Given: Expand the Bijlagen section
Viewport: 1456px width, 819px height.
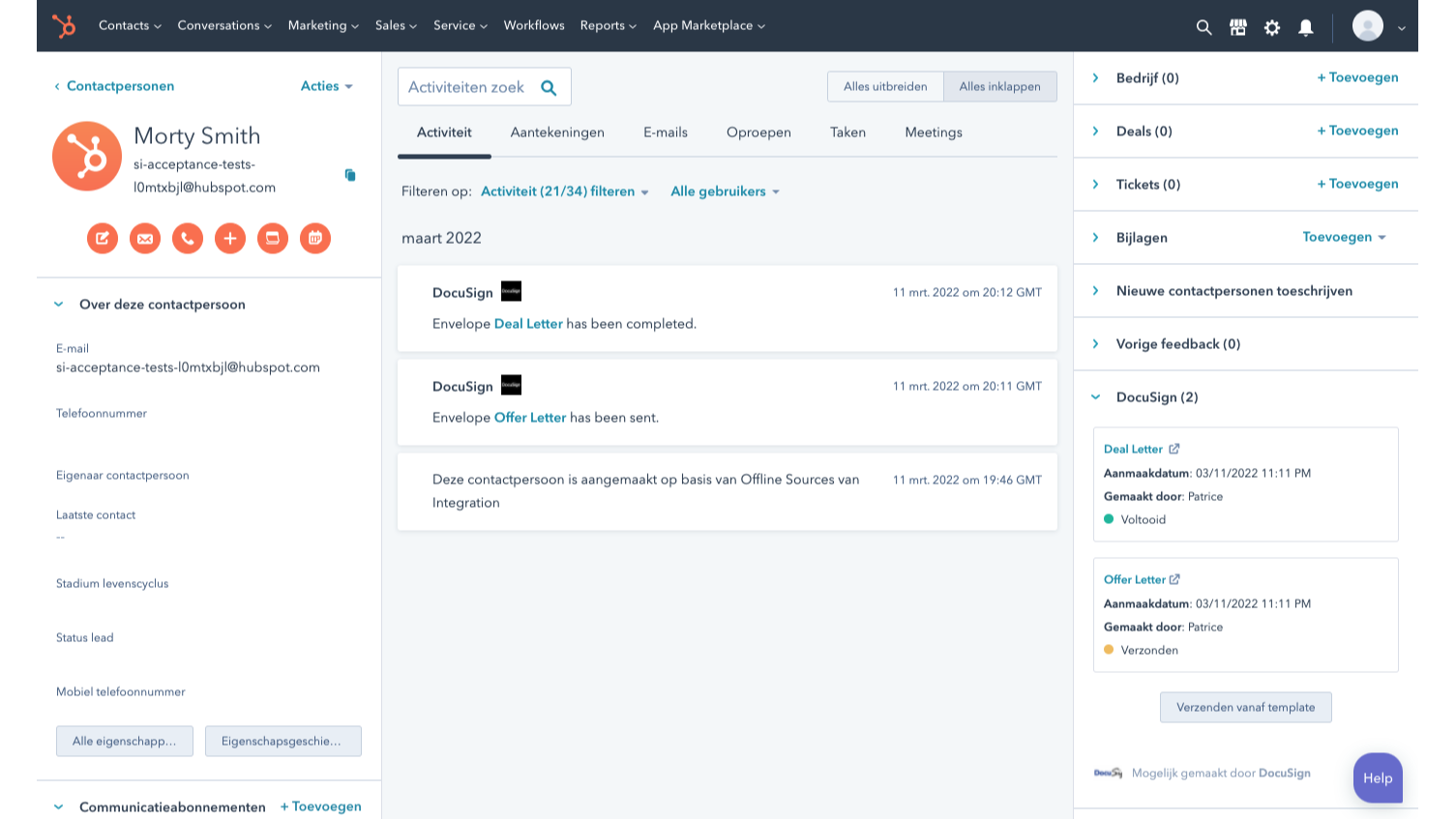Looking at the screenshot, I should pos(1095,238).
